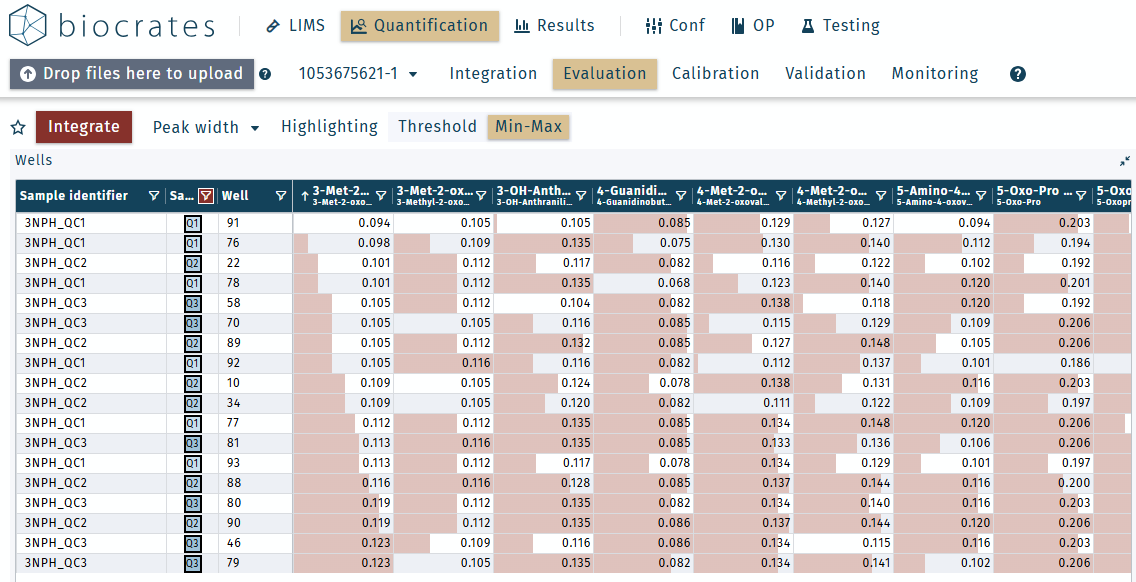Switch to the Calibration tab

pos(716,74)
